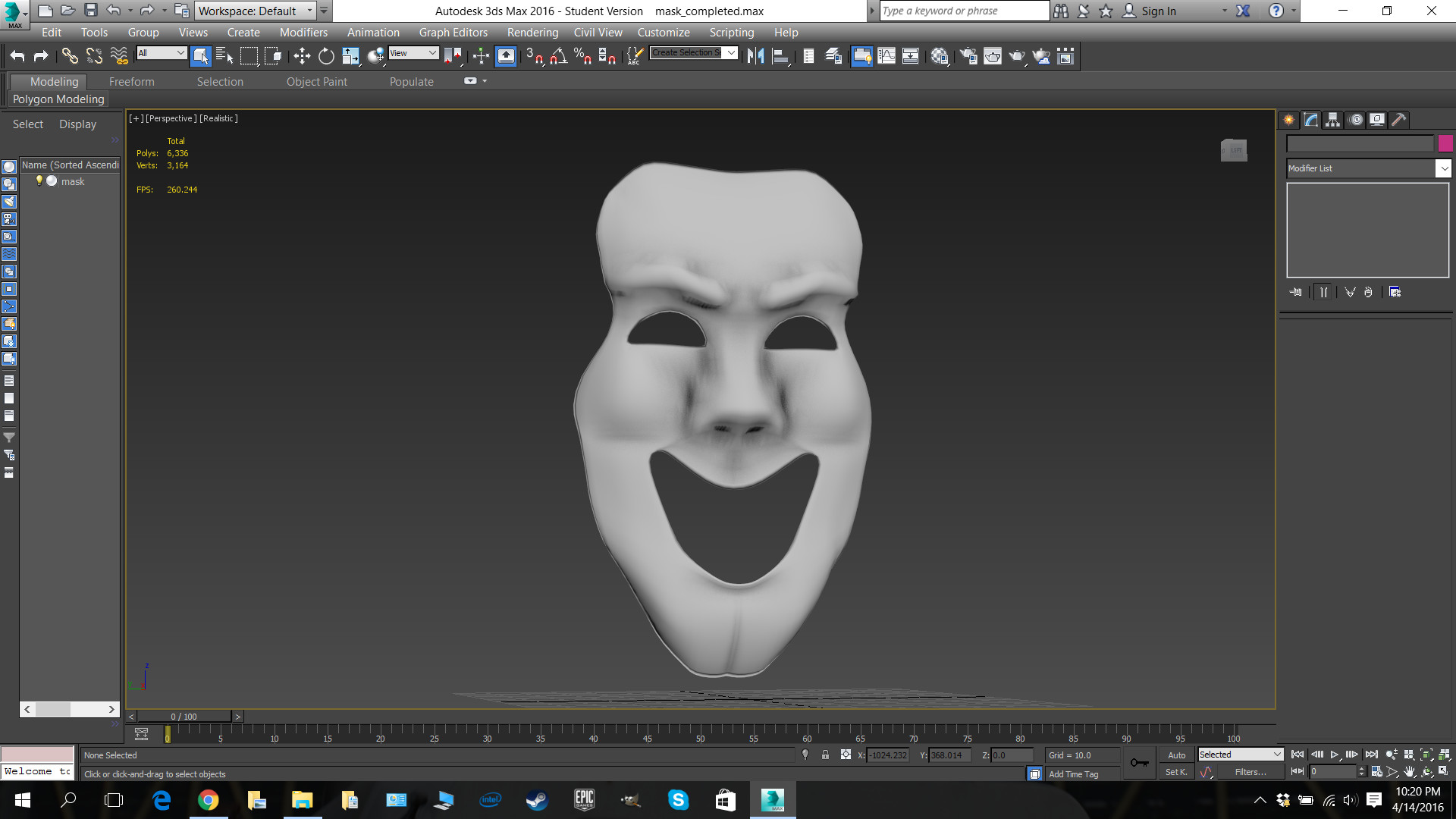Open the Motion panel icon

click(x=1356, y=120)
